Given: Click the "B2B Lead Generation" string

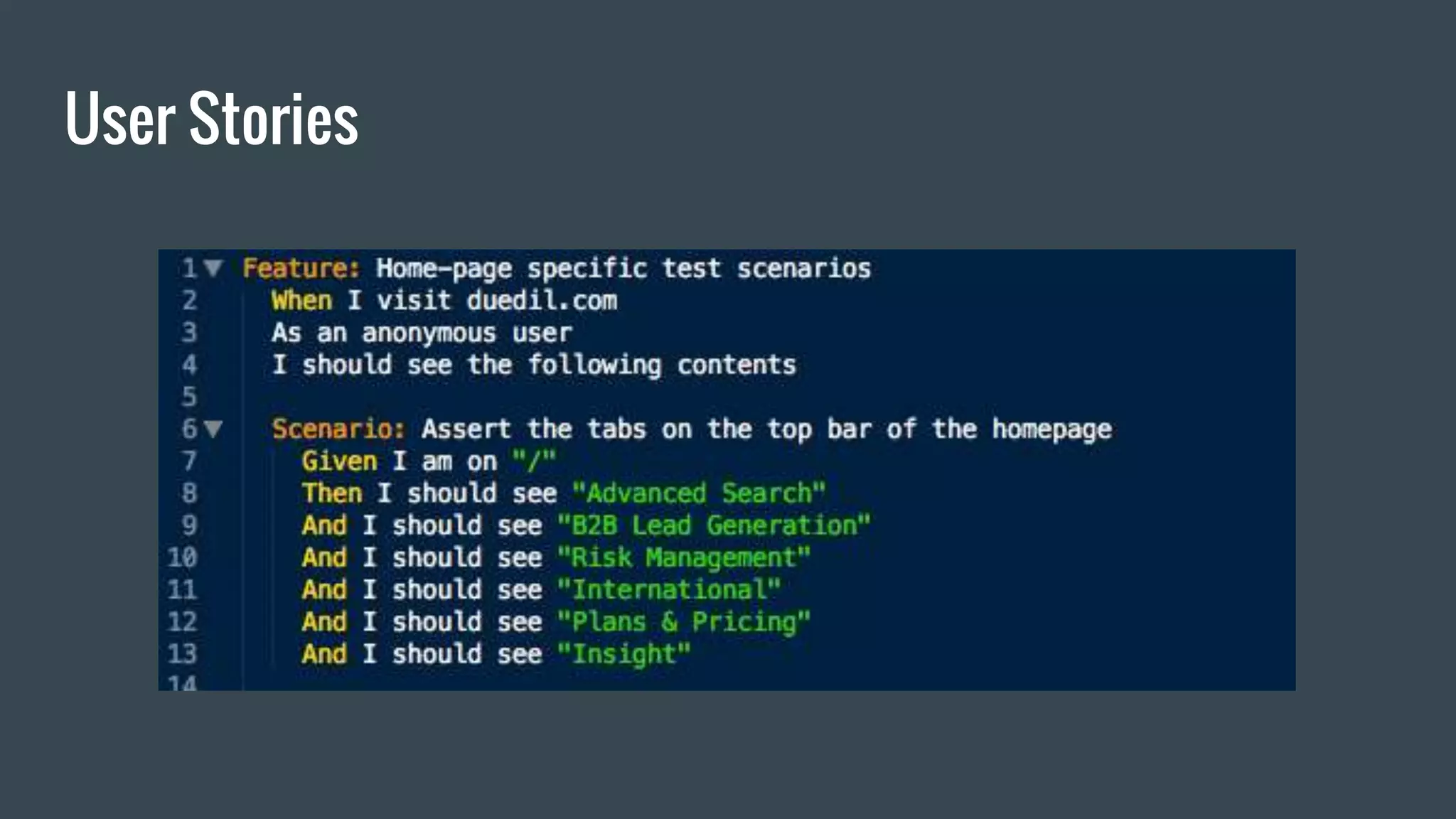Looking at the screenshot, I should point(713,525).
